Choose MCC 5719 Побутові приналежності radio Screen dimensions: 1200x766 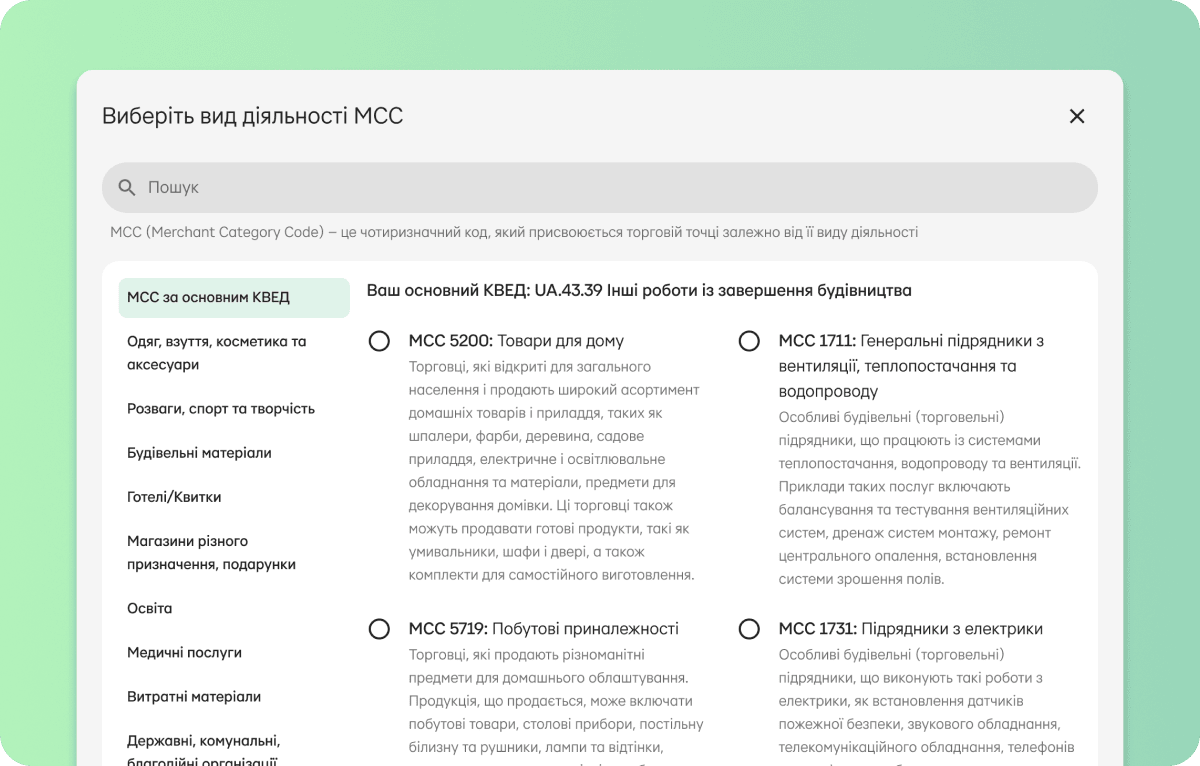click(x=379, y=629)
